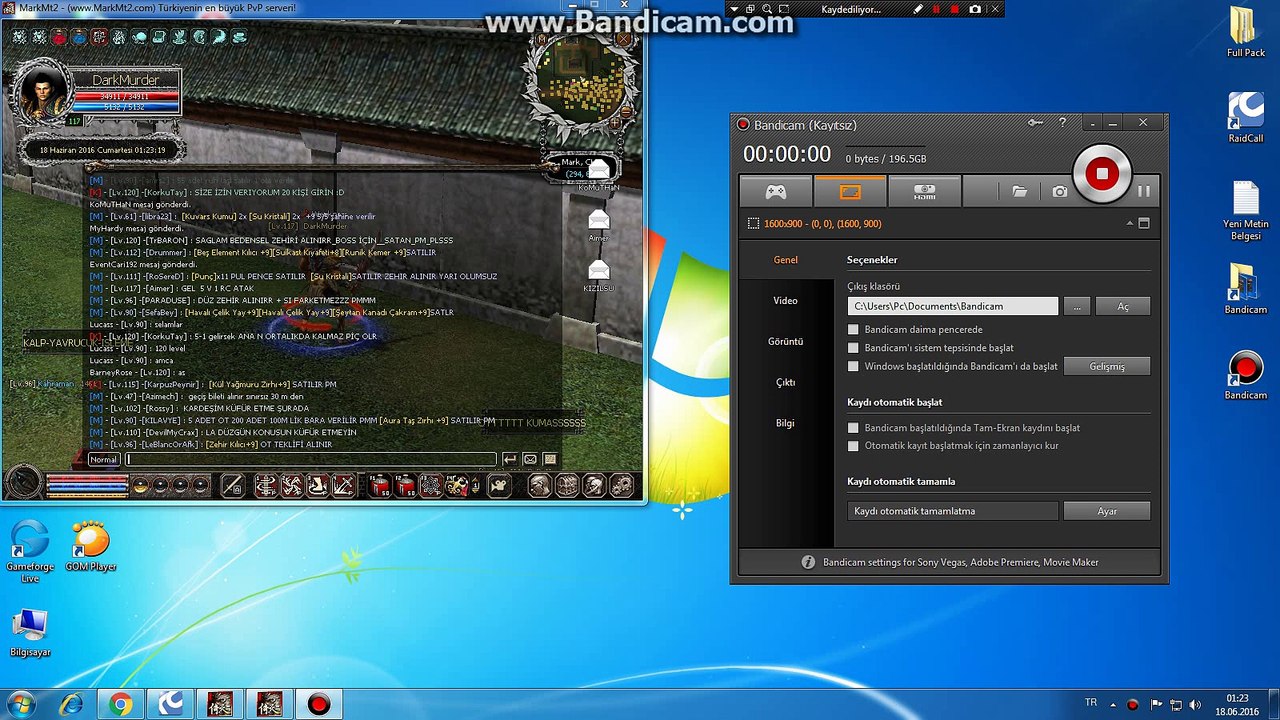1280x720 pixels.
Task: Enable Bandicam'ı sistem tepsisinde başlat
Action: point(853,348)
